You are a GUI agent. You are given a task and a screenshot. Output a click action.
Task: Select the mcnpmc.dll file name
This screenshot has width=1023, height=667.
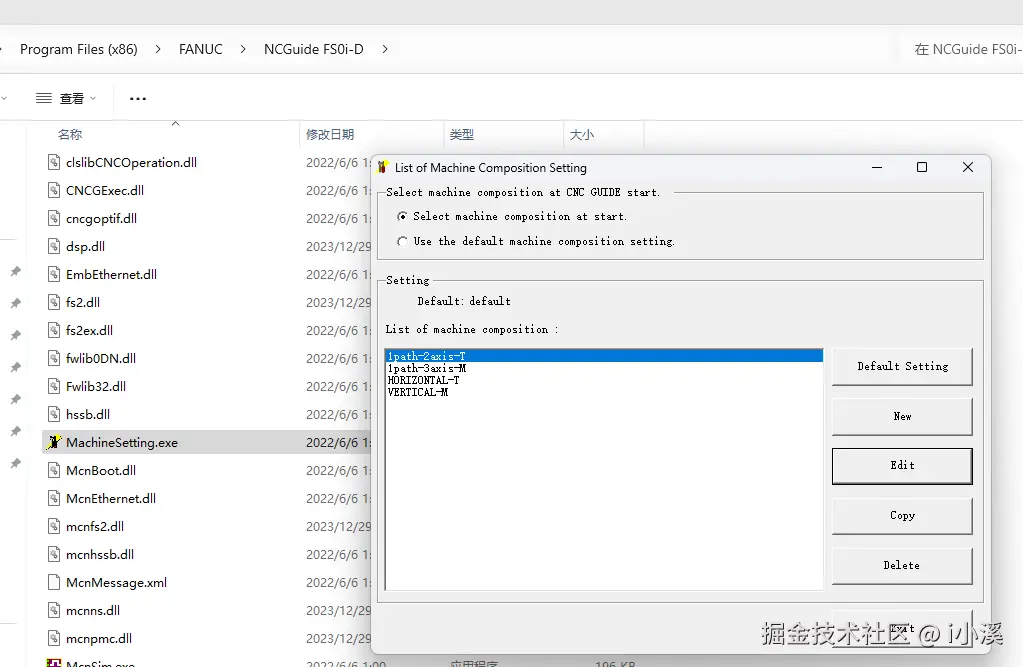point(99,639)
